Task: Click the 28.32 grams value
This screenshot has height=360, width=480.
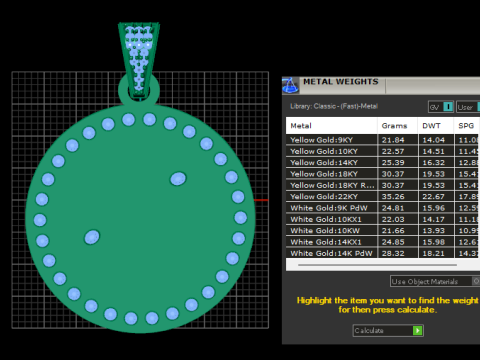Action: coord(393,253)
